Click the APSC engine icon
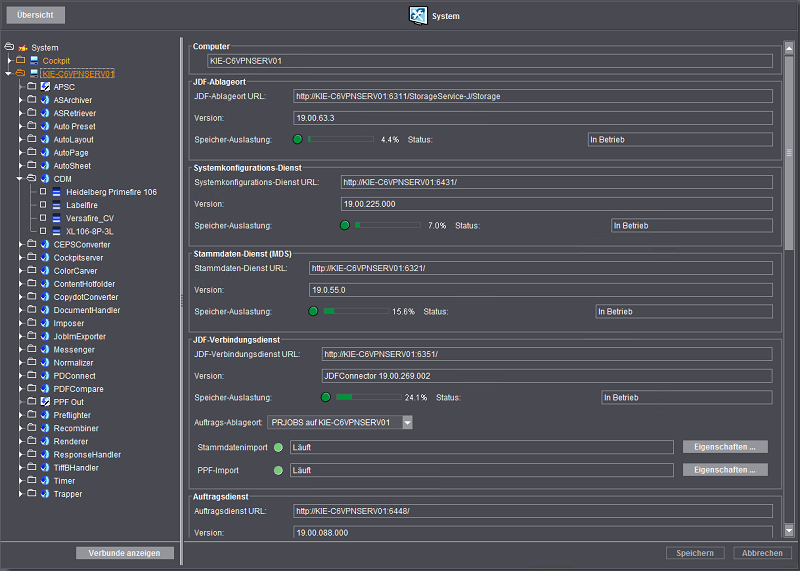The image size is (800, 571). coord(45,87)
